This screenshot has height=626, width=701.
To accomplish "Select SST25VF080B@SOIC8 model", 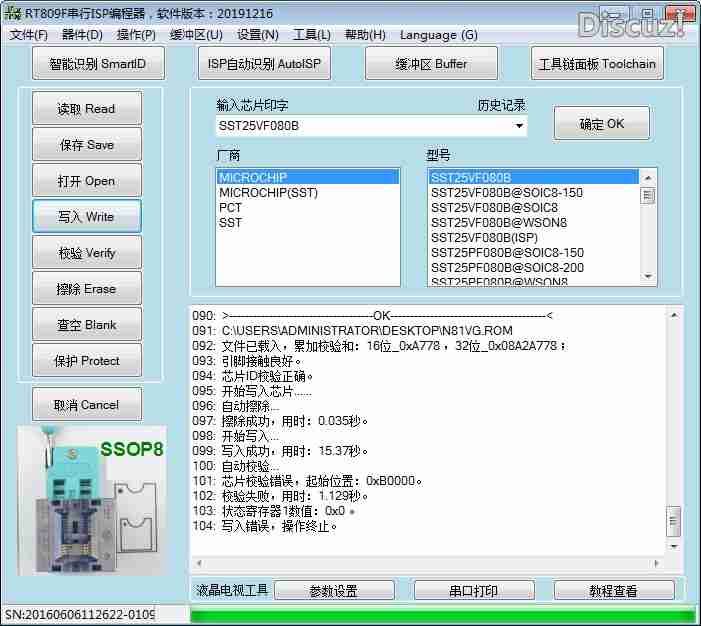I will click(x=534, y=207).
